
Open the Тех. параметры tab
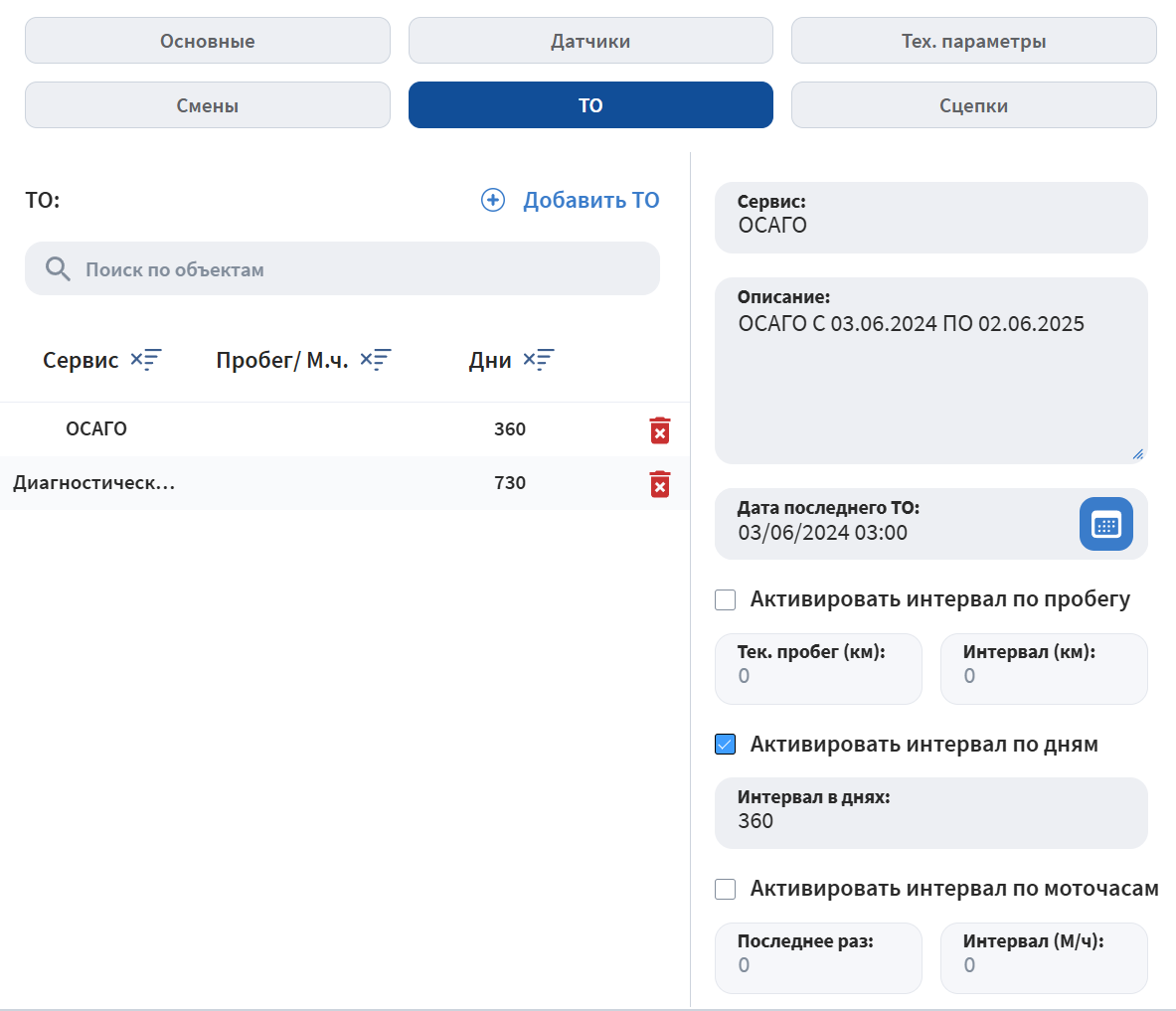[x=973, y=41]
